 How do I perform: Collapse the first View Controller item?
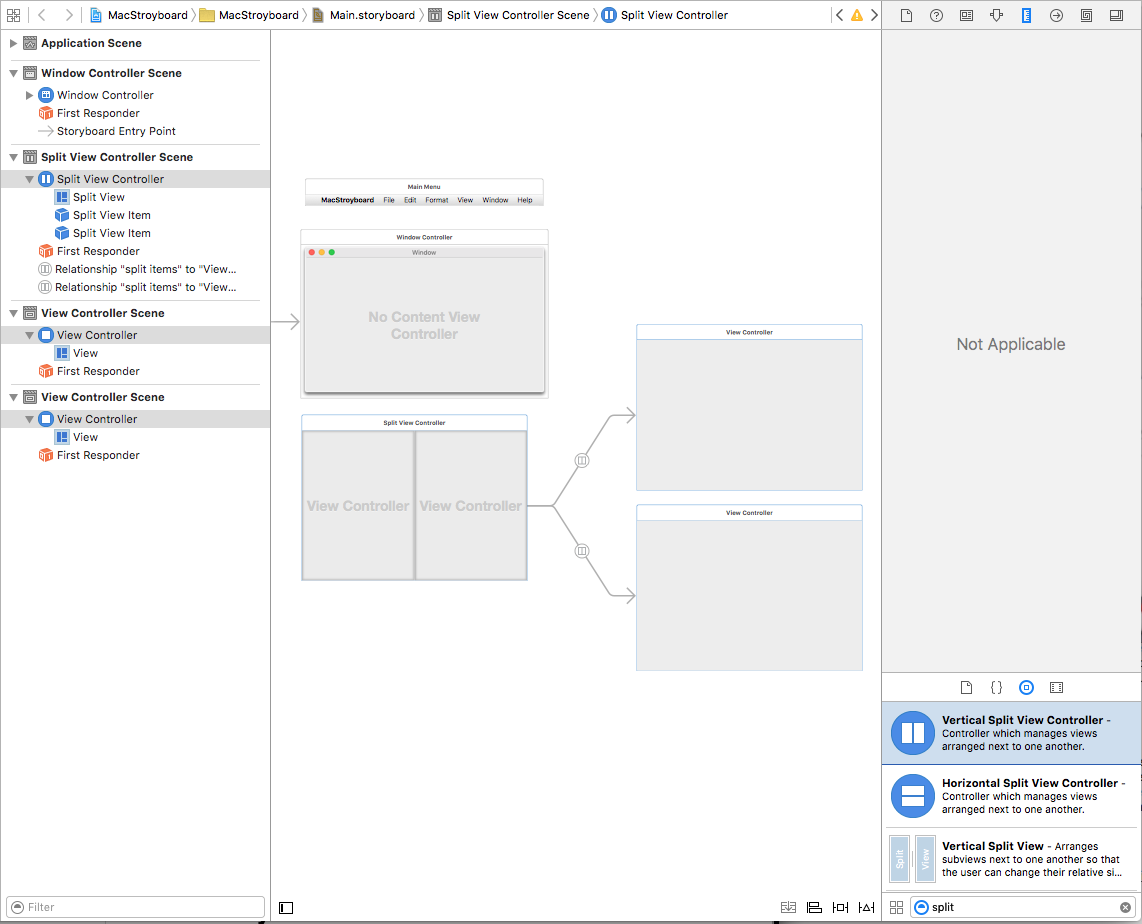29,335
